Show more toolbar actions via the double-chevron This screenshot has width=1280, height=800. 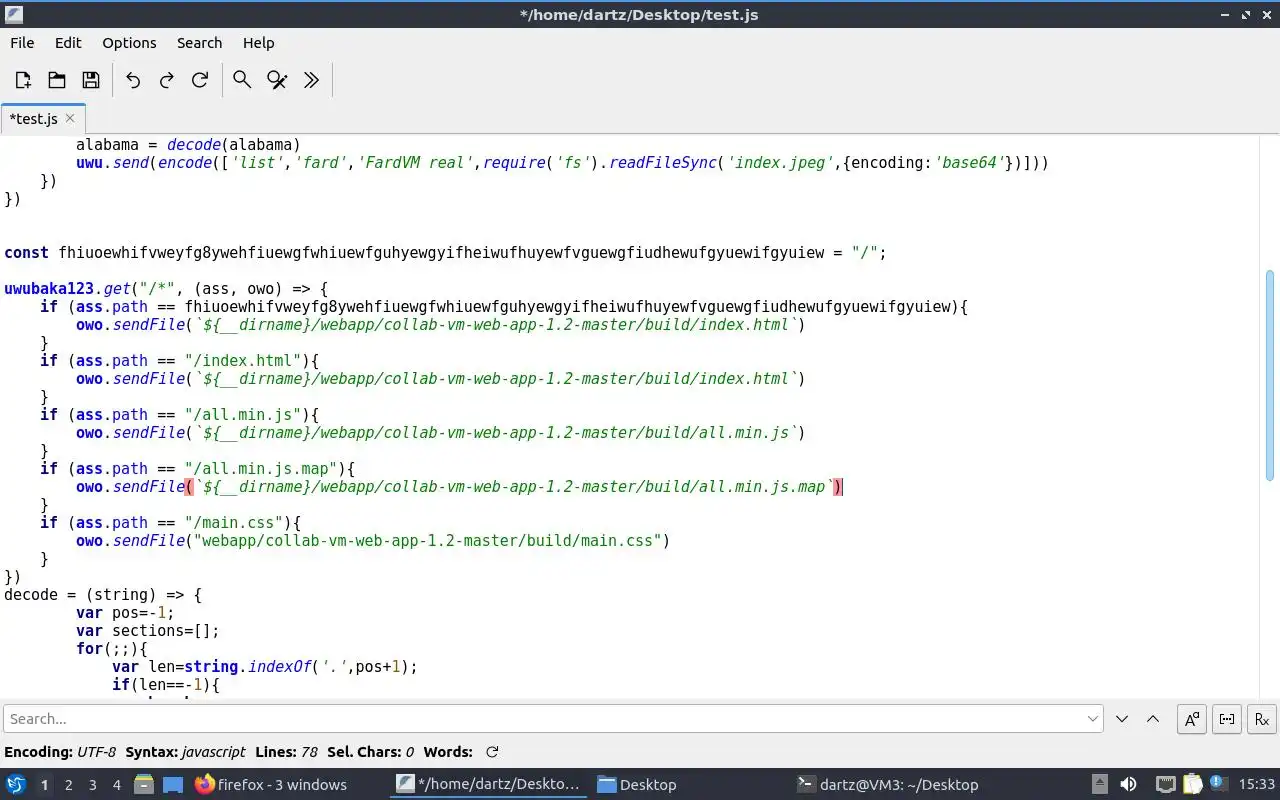(311, 80)
